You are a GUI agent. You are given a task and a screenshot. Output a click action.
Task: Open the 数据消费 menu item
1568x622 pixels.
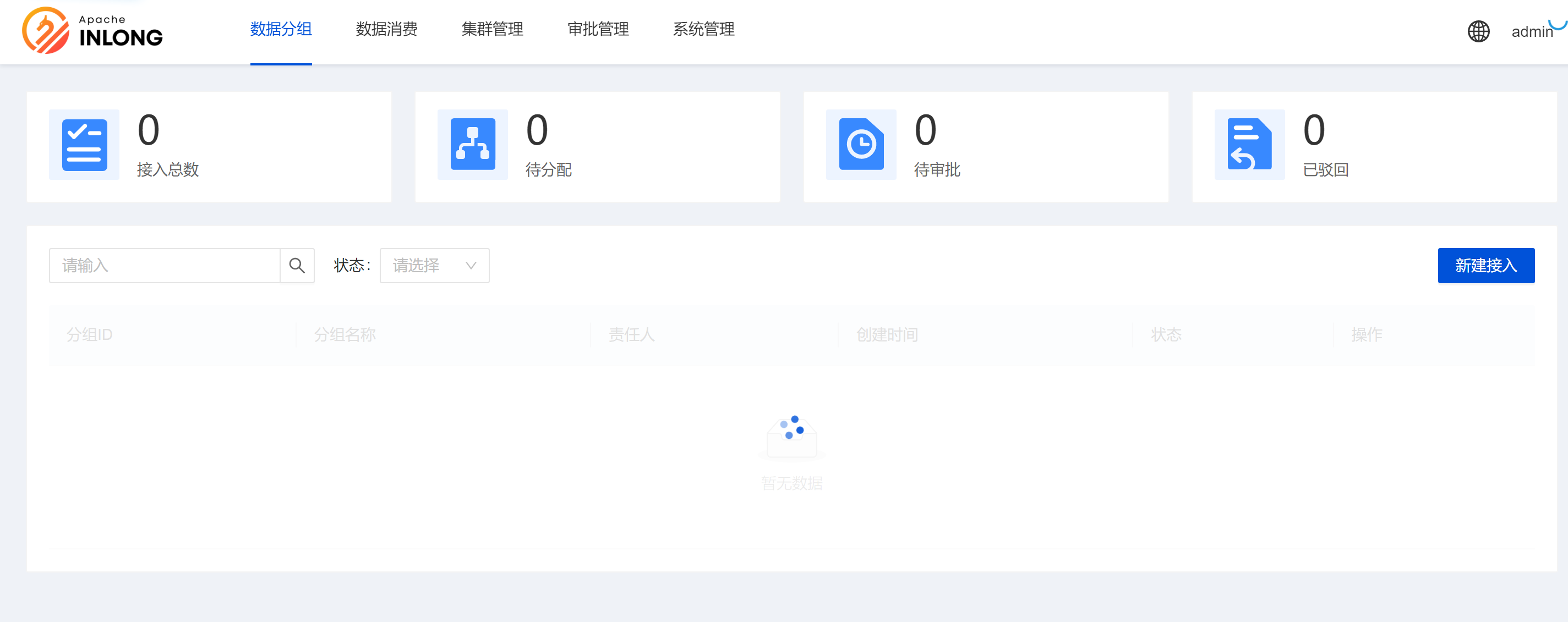coord(386,29)
